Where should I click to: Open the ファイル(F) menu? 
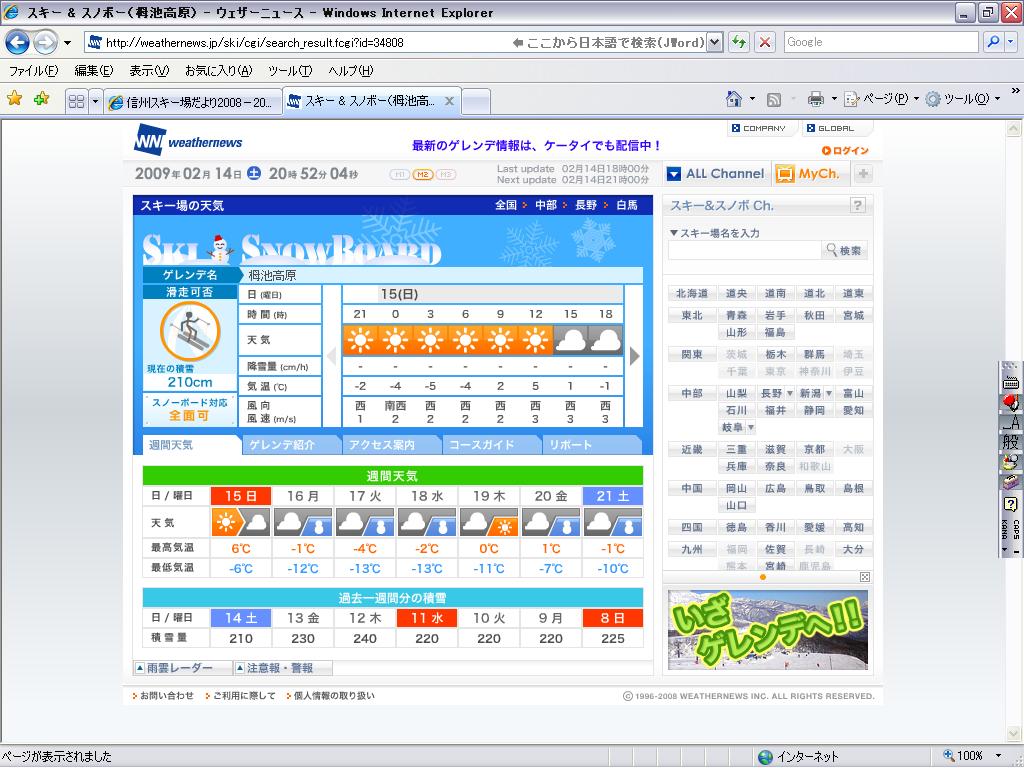[33, 71]
